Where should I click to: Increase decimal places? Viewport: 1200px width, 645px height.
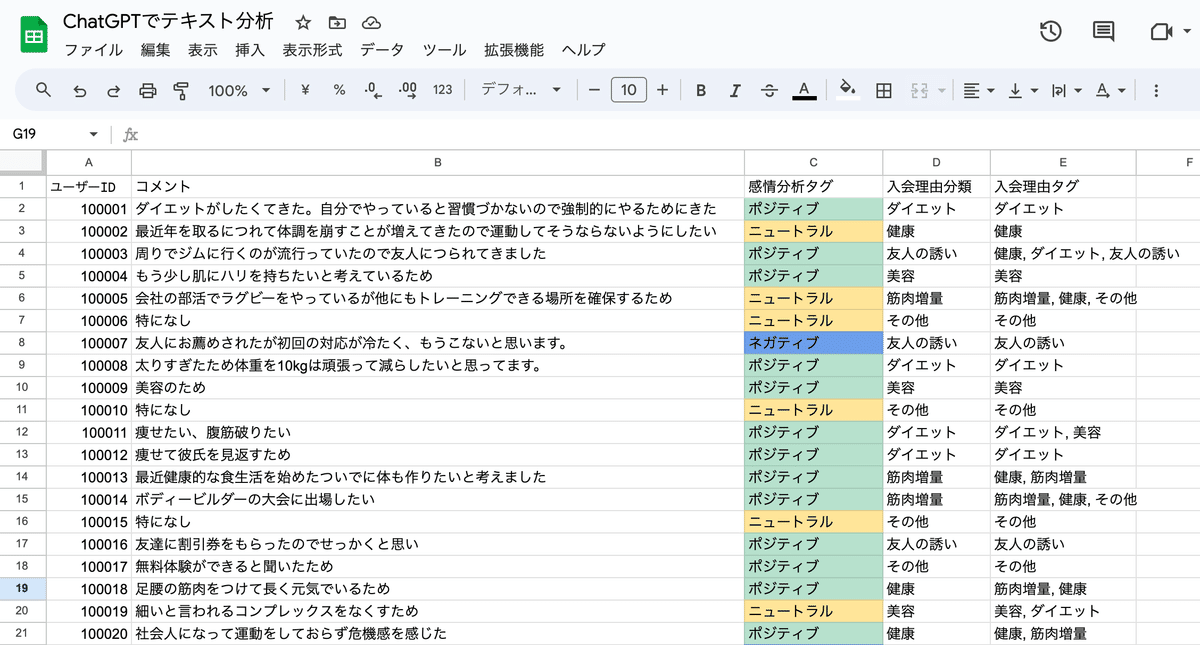[407, 90]
